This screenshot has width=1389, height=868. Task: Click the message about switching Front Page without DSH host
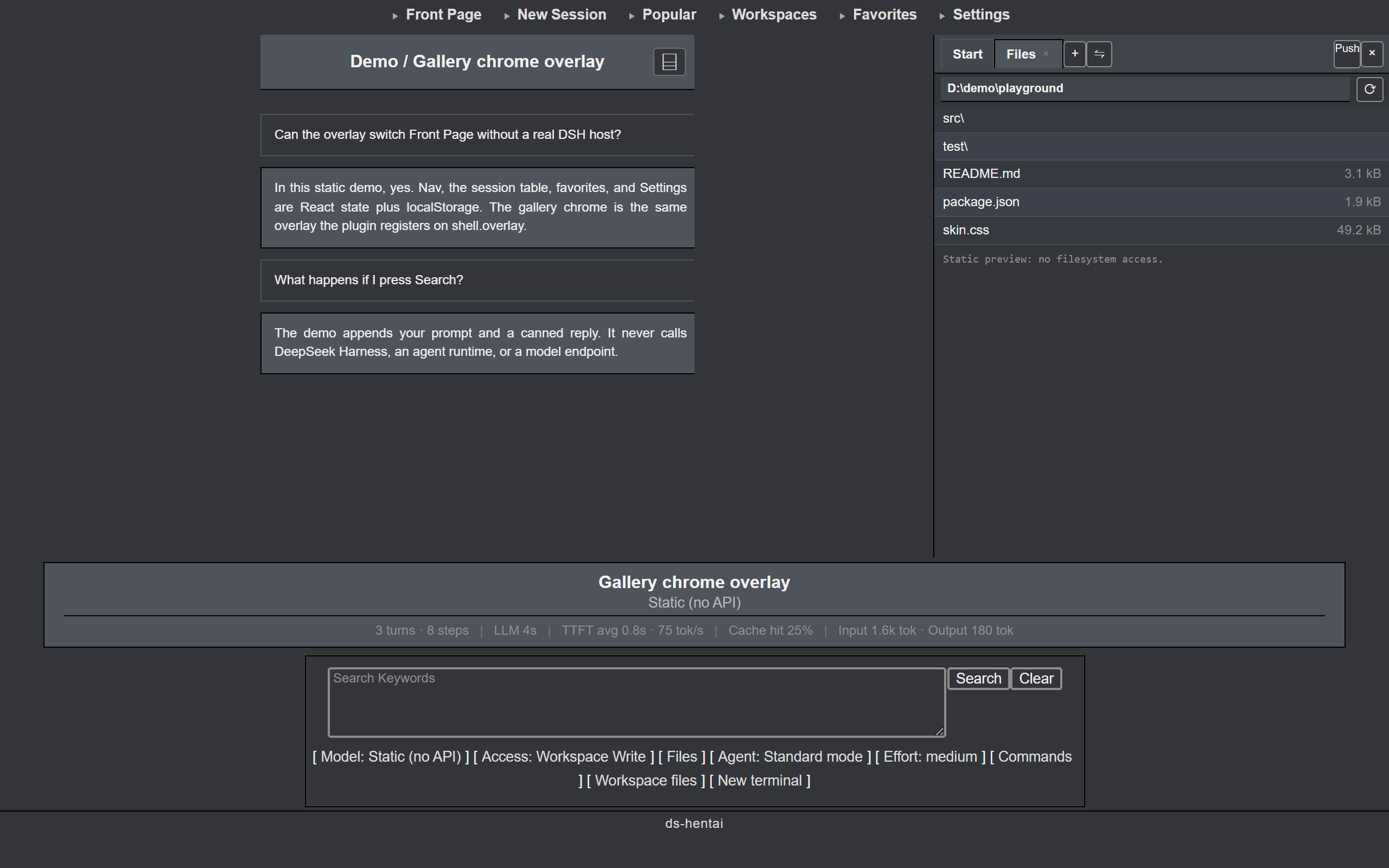coord(477,135)
